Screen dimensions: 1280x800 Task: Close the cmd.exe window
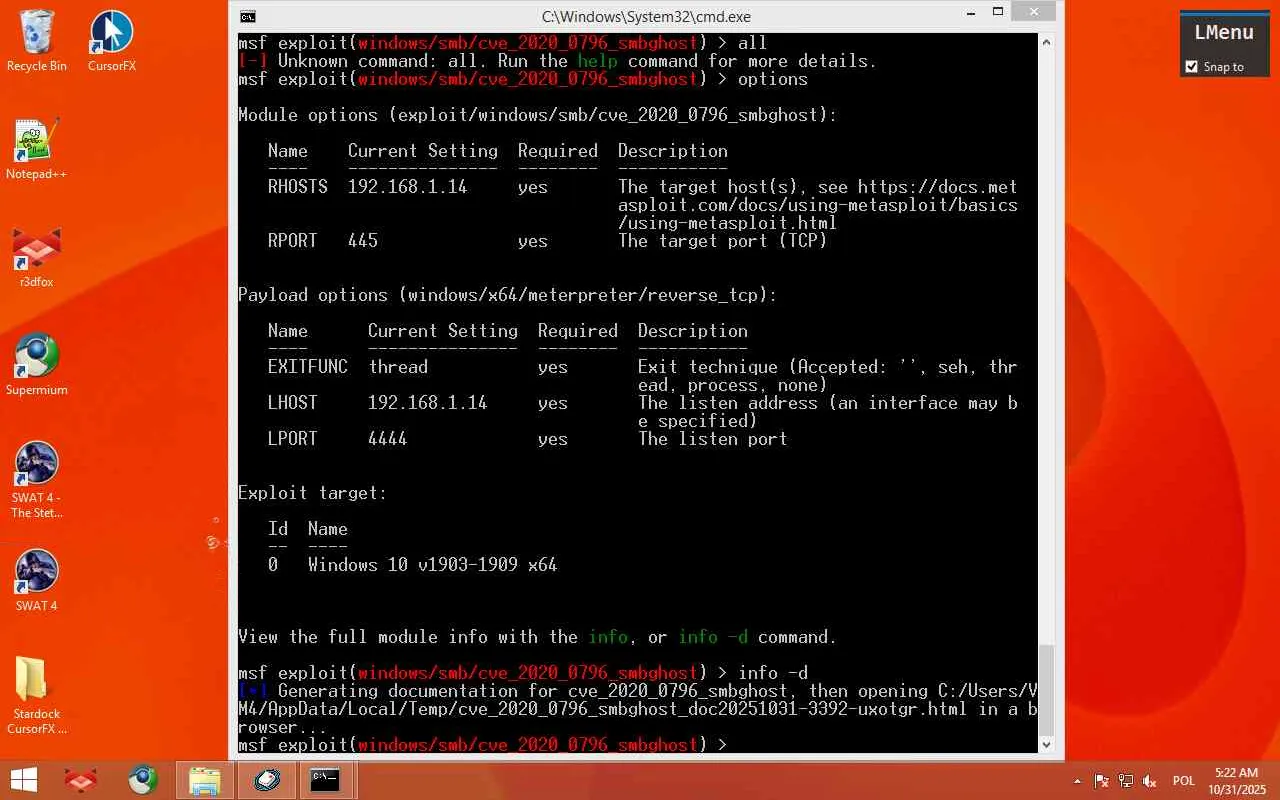[1033, 11]
